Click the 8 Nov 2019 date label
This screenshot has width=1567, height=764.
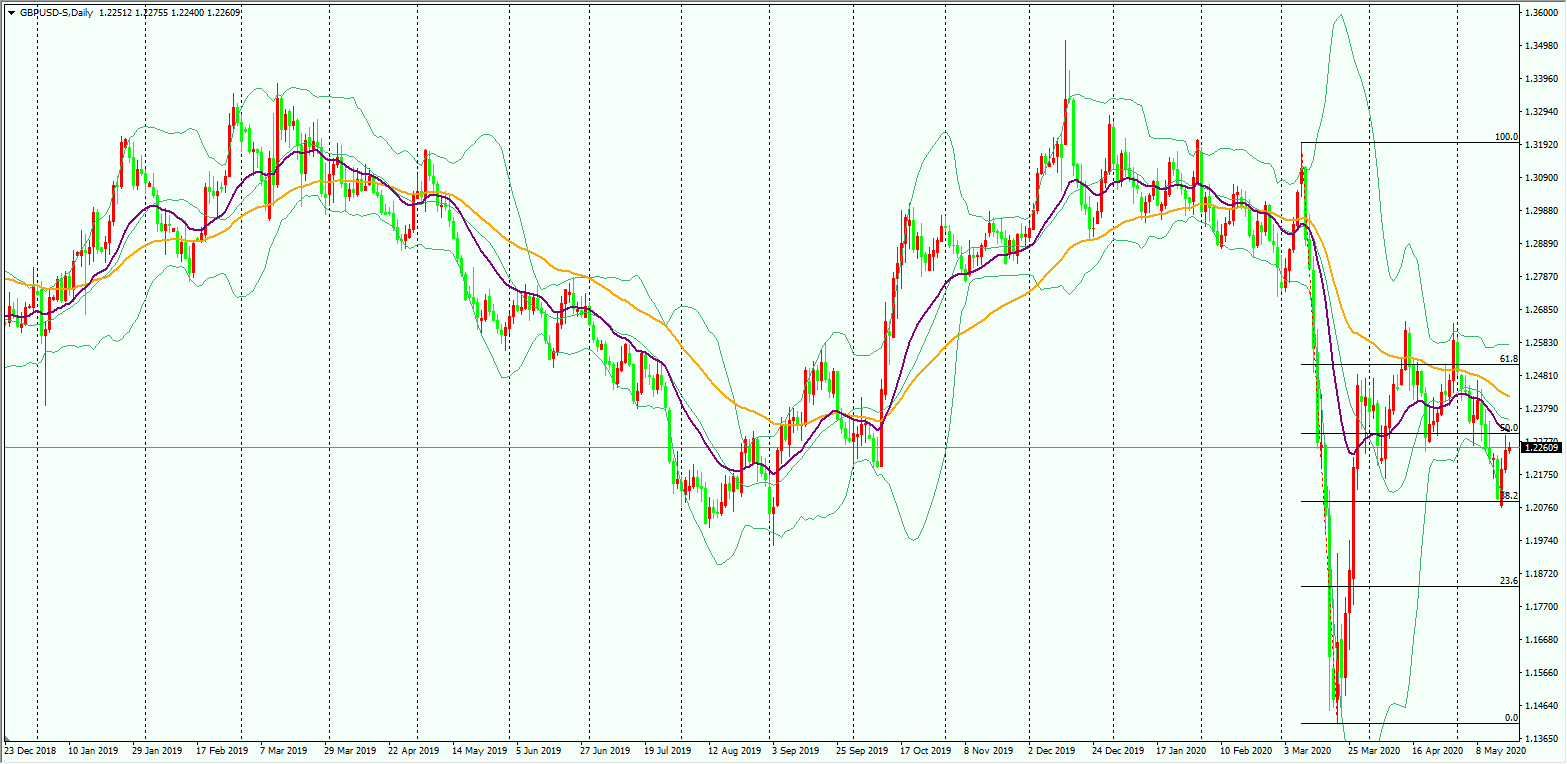(987, 749)
